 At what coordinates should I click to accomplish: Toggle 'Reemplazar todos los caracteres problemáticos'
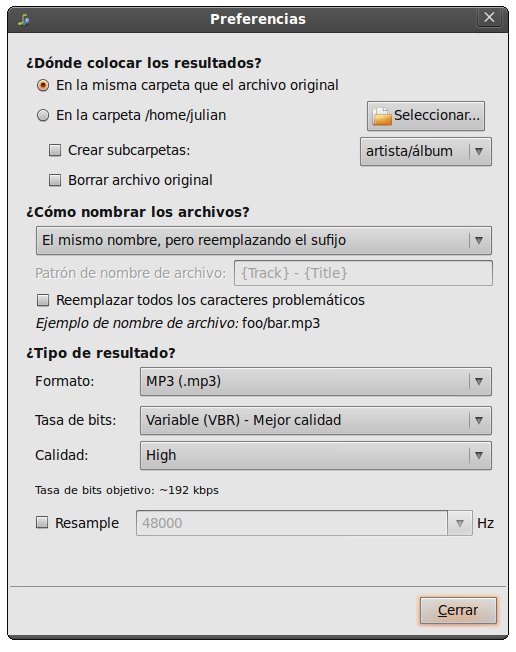coord(43,300)
